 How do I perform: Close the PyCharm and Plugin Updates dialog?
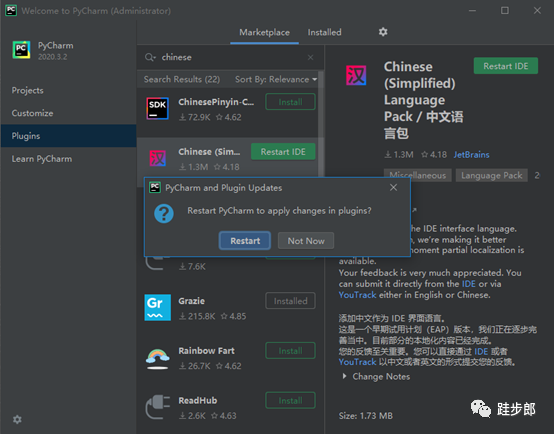(393, 187)
